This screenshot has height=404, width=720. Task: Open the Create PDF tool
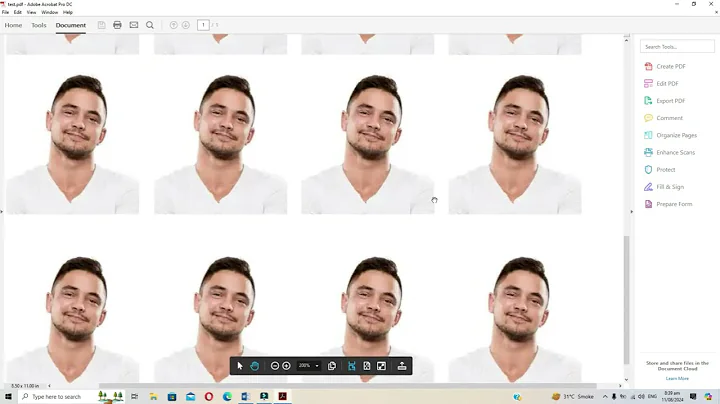pos(665,67)
